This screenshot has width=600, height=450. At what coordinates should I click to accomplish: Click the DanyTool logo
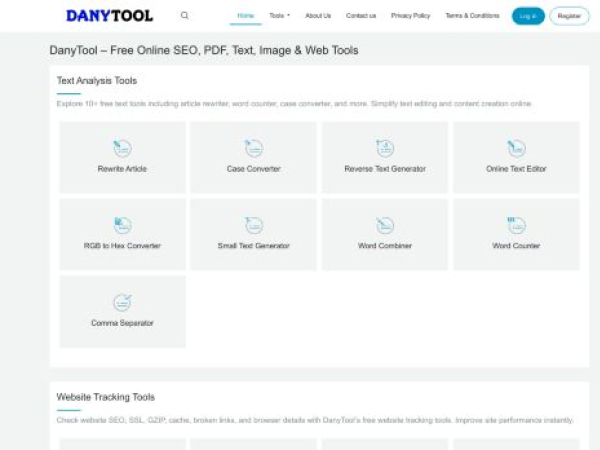[109, 16]
